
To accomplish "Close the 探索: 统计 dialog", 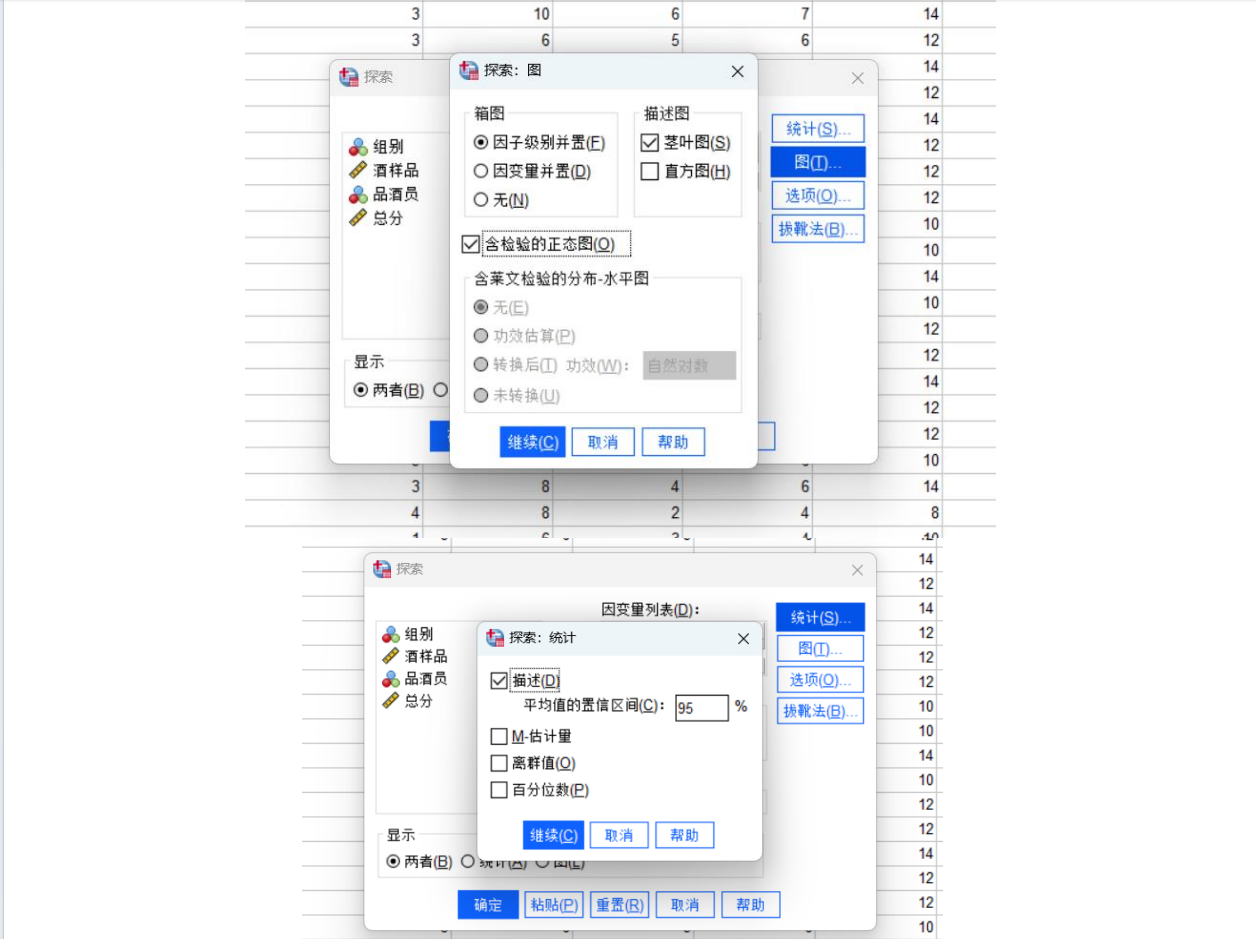I will (743, 638).
